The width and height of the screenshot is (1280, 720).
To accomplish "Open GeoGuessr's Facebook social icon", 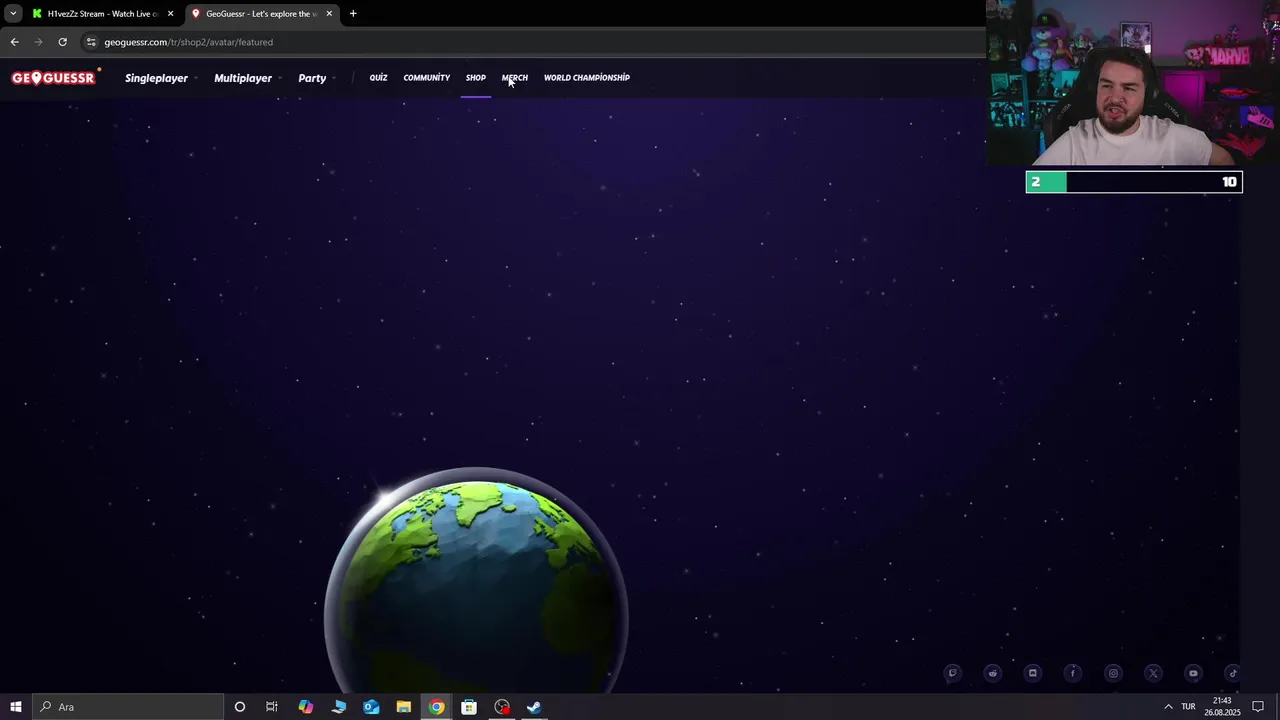I will pyautogui.click(x=1073, y=673).
